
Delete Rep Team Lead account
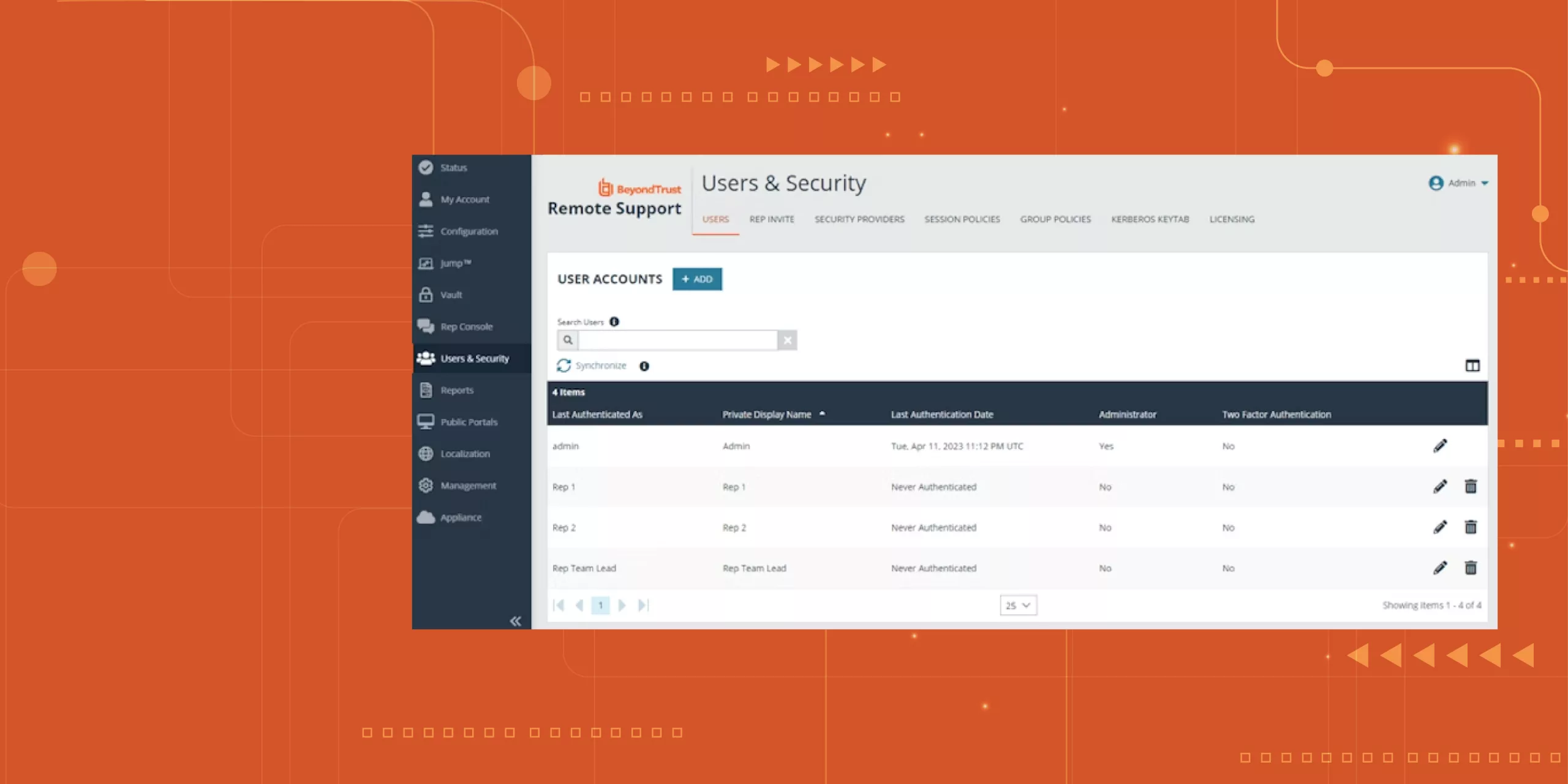coord(1471,568)
